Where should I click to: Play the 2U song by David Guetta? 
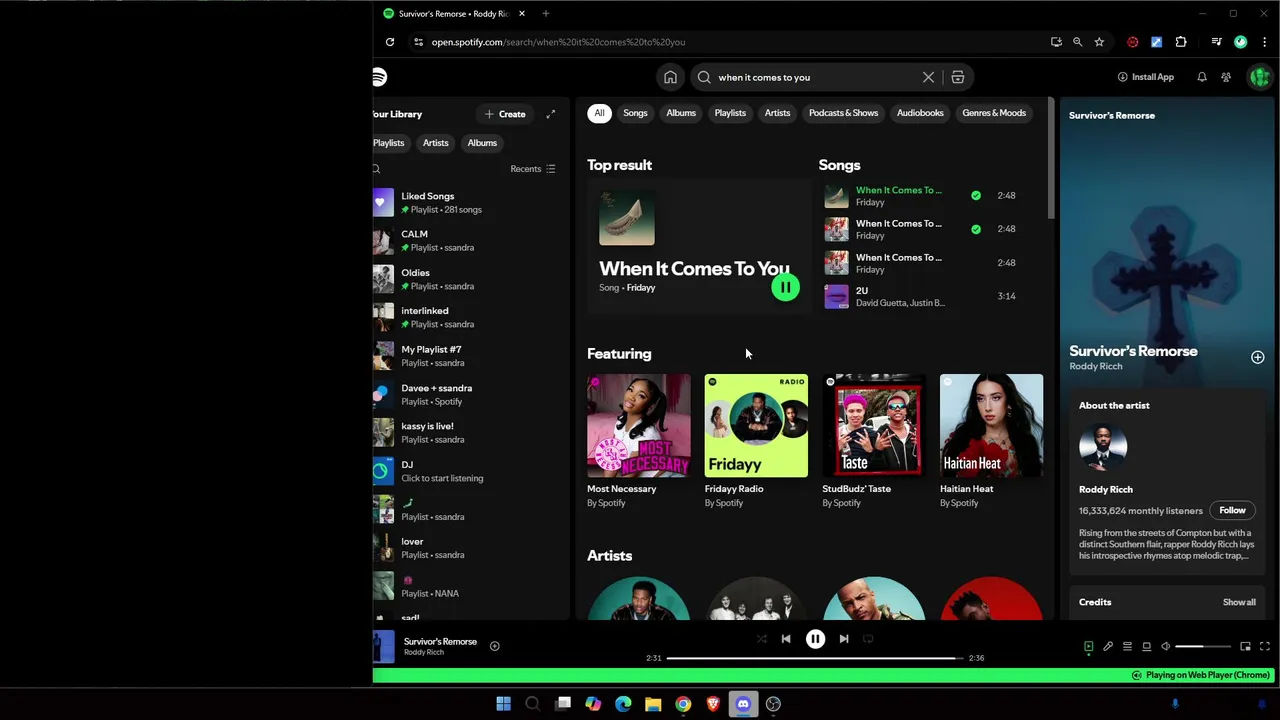coord(930,296)
